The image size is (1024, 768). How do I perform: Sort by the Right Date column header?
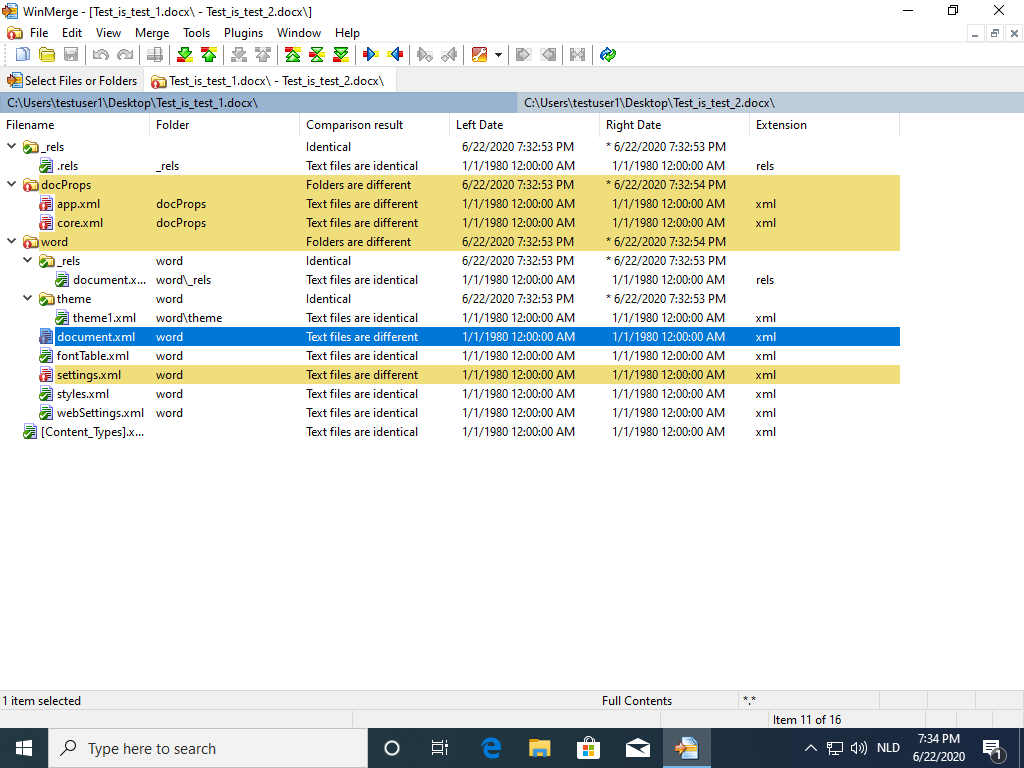675,125
